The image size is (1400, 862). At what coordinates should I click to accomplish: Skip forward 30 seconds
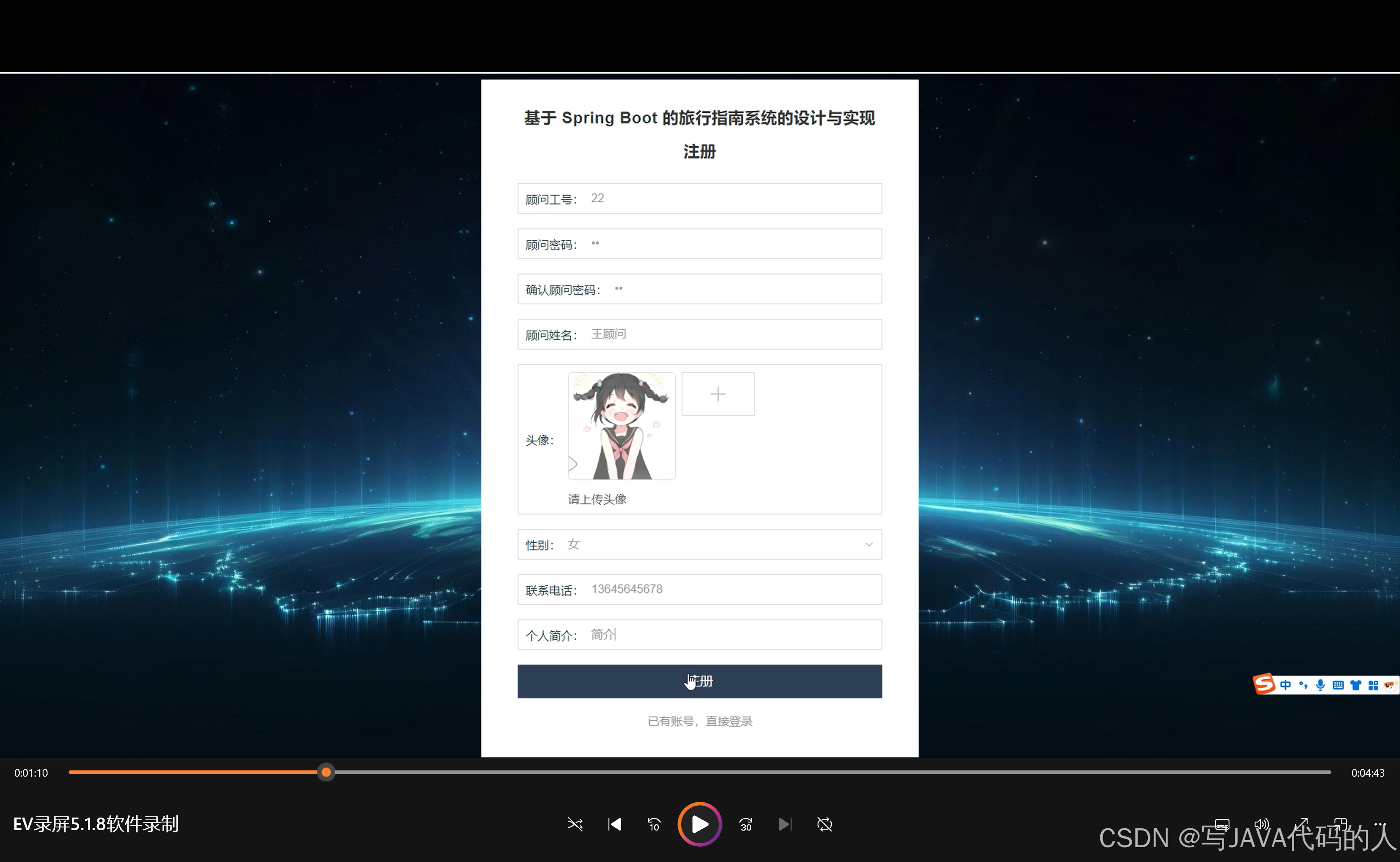tap(746, 824)
